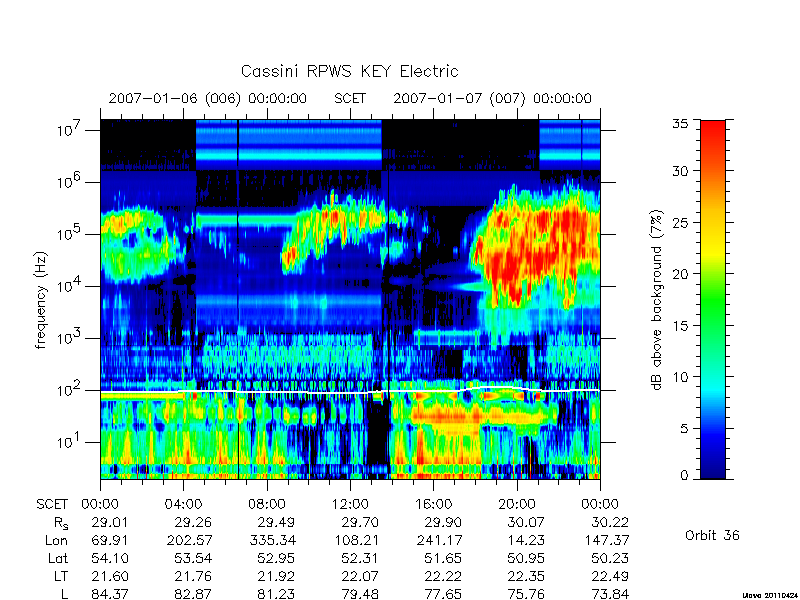The image size is (800, 600).
Task: Click the white line at 10^2 Hz
Action: [350, 391]
